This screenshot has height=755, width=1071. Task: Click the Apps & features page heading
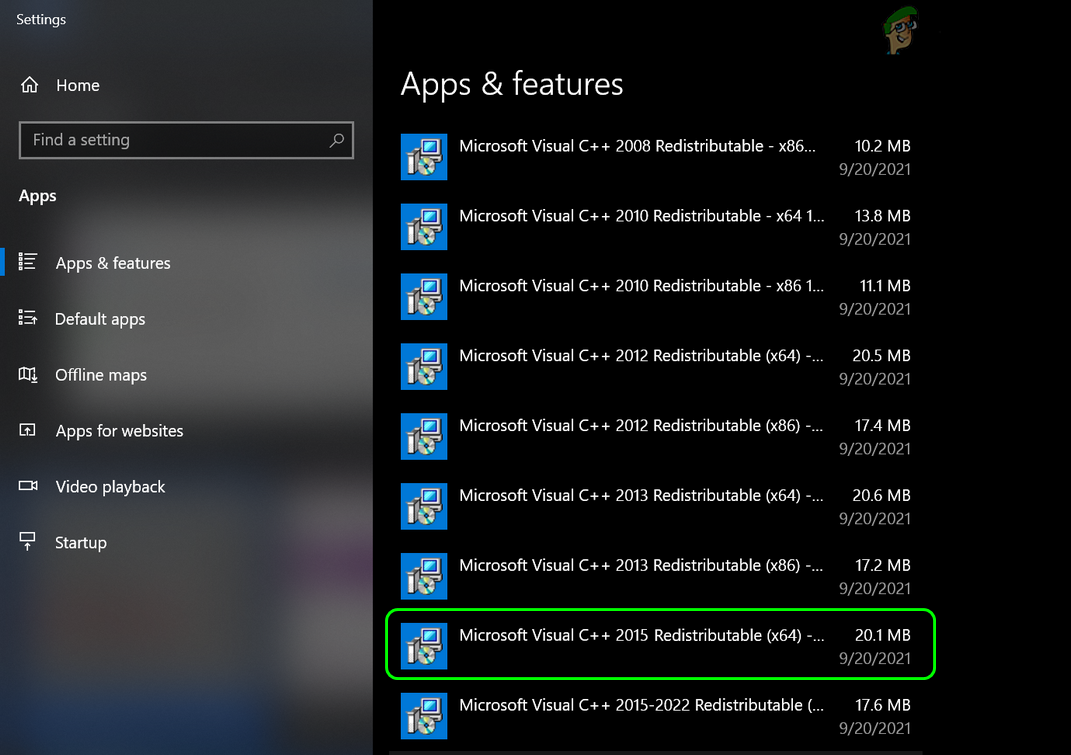[x=512, y=84]
